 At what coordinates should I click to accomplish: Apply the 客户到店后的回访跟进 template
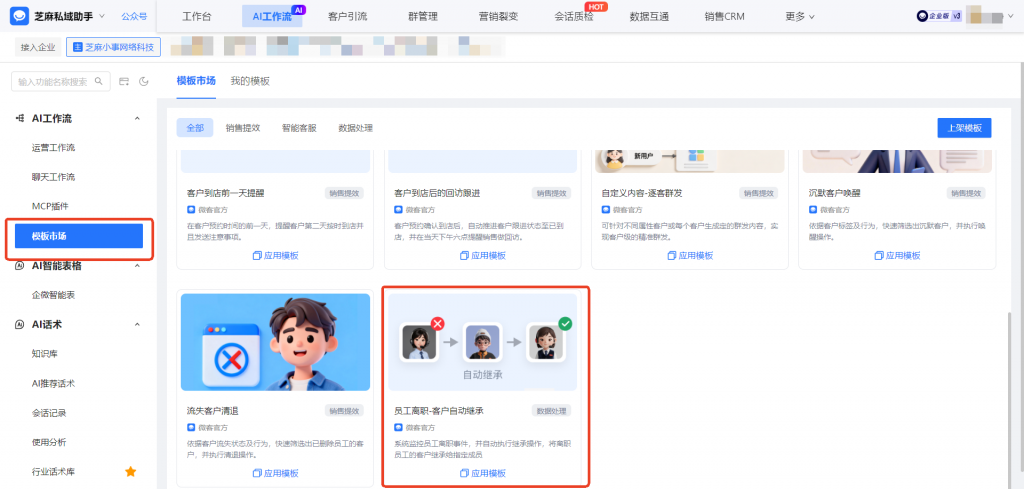point(483,256)
